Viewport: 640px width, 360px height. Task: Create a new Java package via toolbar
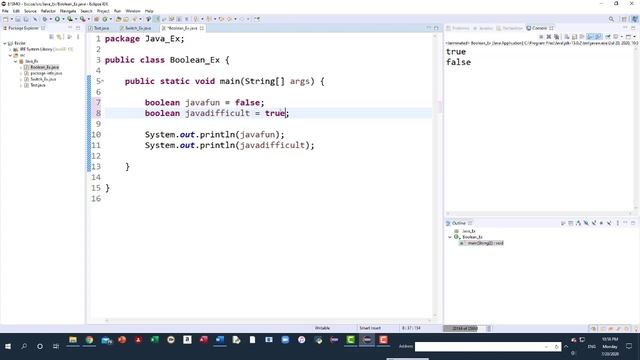click(x=96, y=19)
